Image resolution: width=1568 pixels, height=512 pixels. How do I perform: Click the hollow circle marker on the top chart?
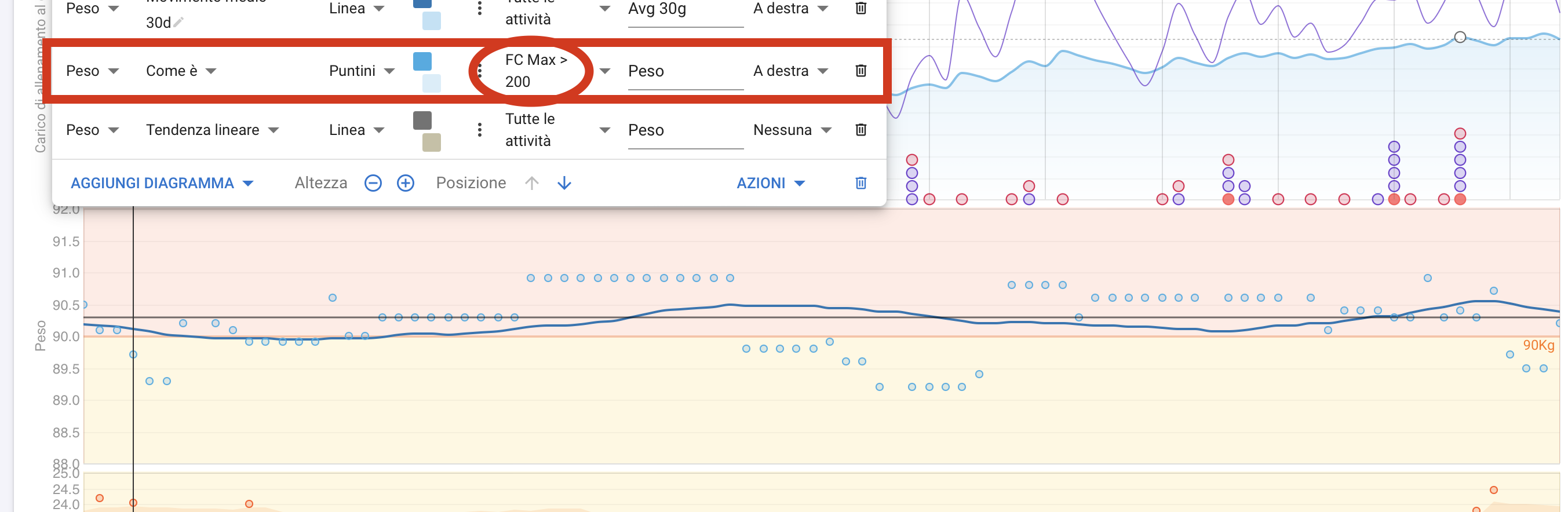(x=1460, y=37)
